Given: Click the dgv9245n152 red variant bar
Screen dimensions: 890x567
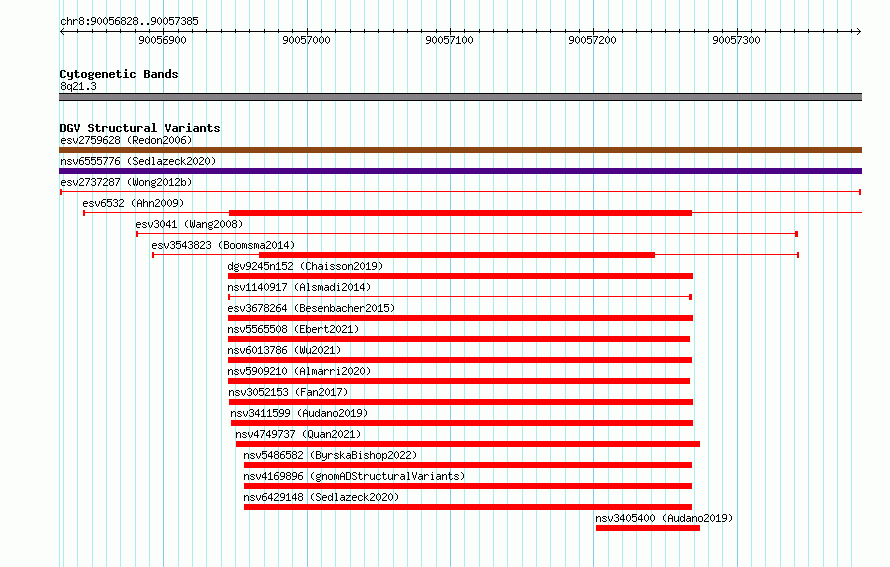Looking at the screenshot, I should (x=460, y=276).
